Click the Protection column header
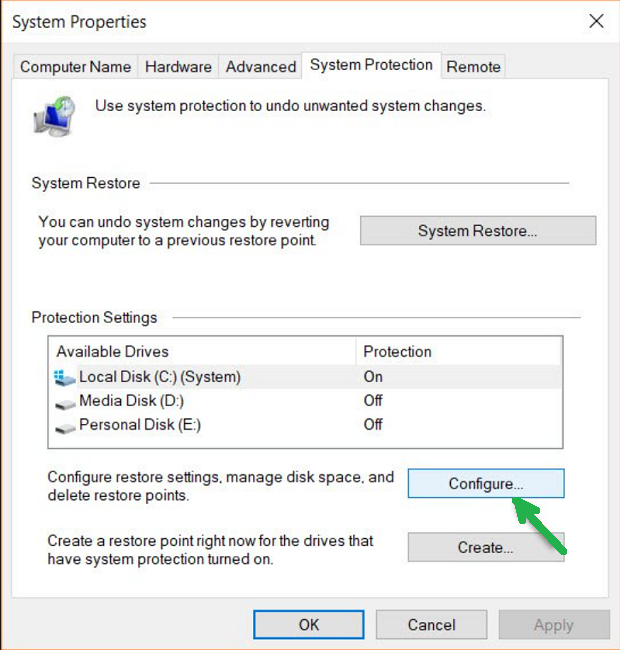The image size is (620, 650). coord(397,352)
